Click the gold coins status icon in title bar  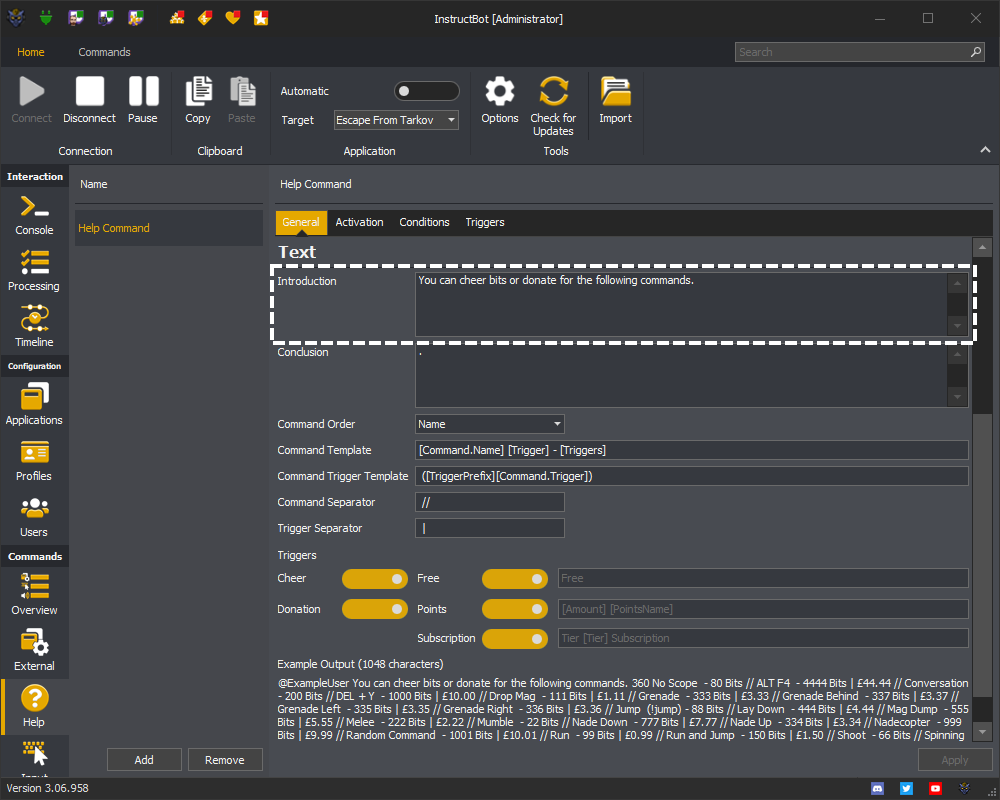(177, 18)
